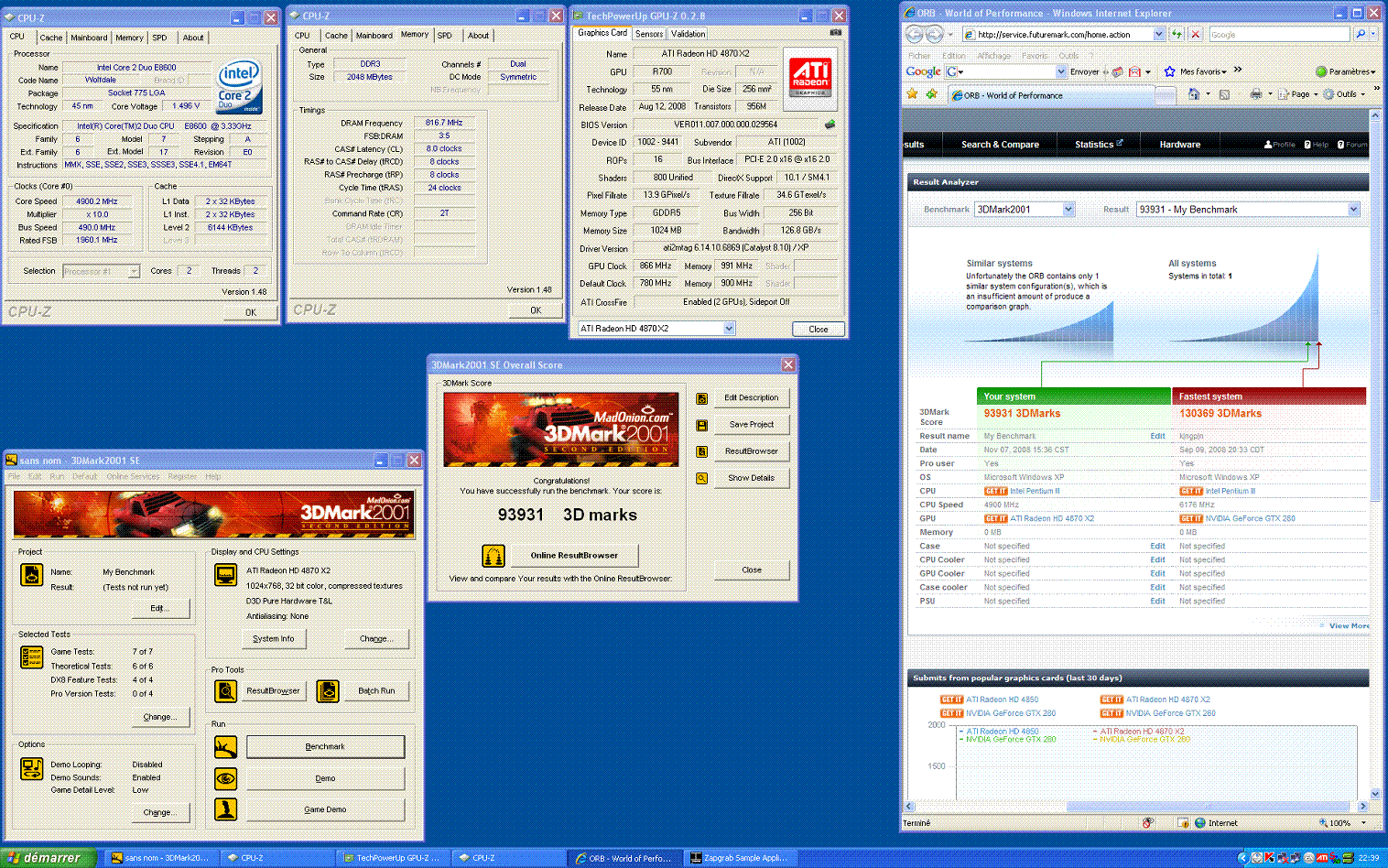The image size is (1388, 868).
Task: Switch to SPD tab in second CPU-Z window
Action: (445, 36)
